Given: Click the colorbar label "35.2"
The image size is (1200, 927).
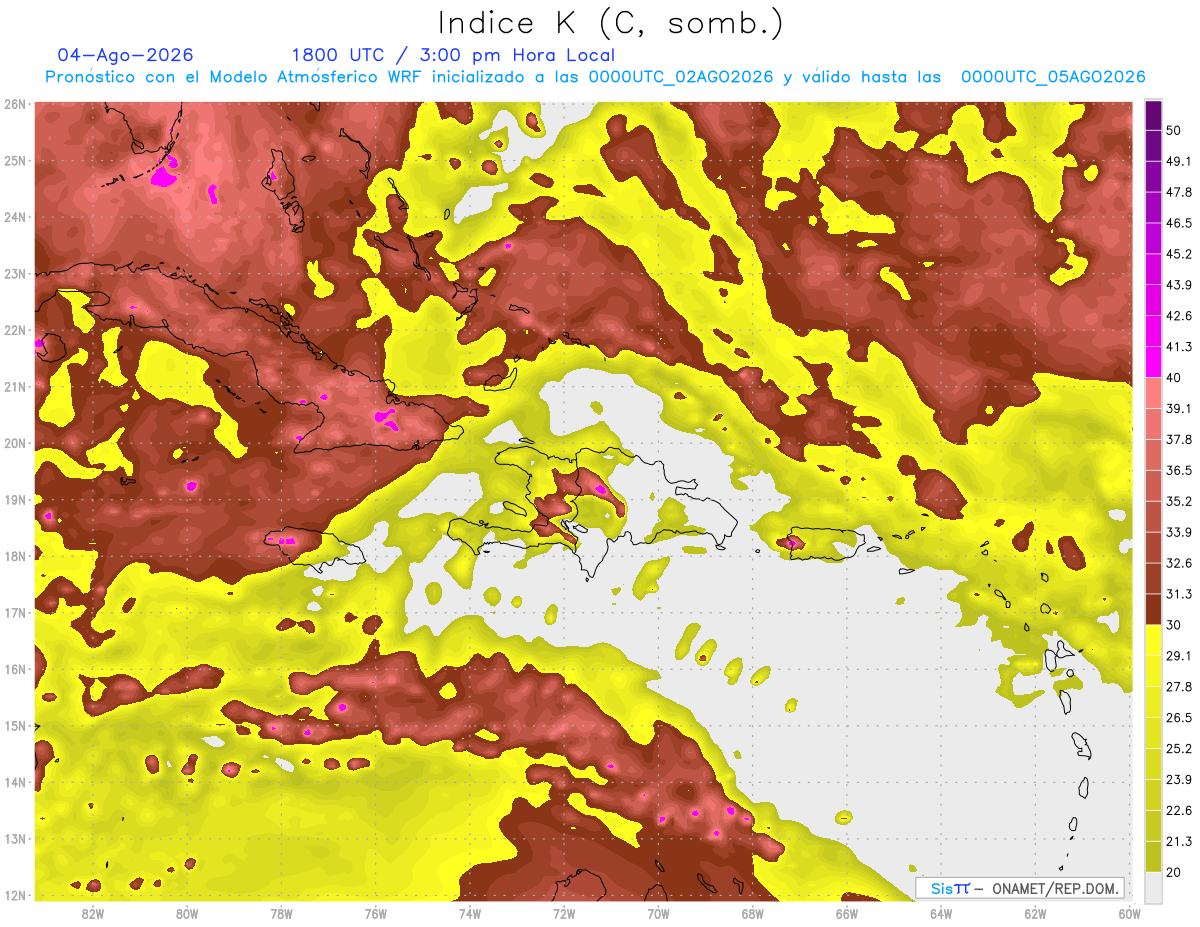Looking at the screenshot, I should click(1177, 501).
